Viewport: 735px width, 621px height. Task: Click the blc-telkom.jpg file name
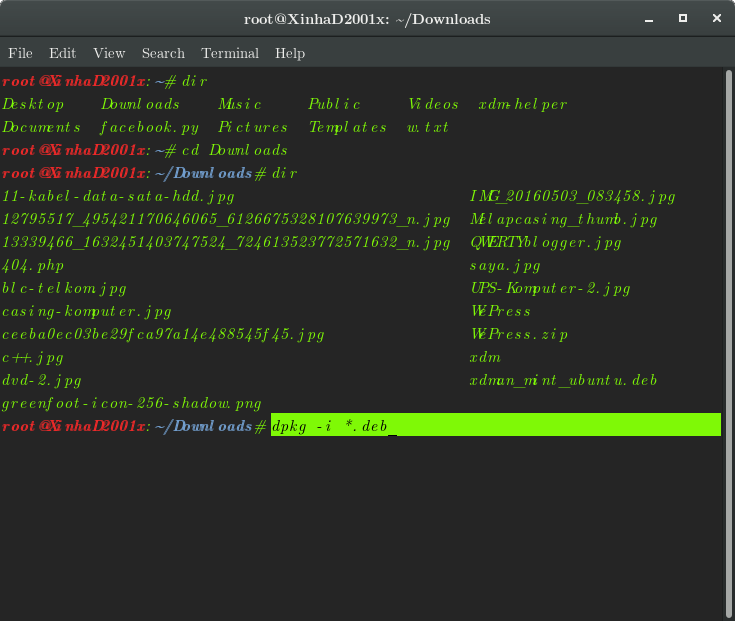click(64, 288)
